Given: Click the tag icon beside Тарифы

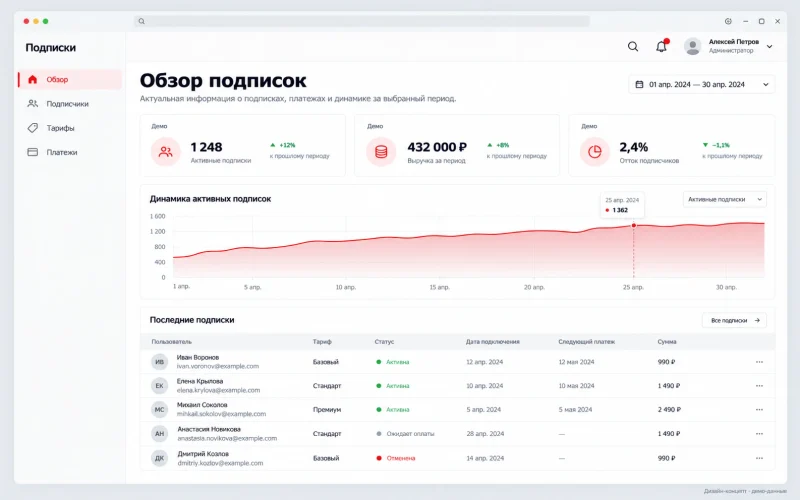Looking at the screenshot, I should click(33, 128).
